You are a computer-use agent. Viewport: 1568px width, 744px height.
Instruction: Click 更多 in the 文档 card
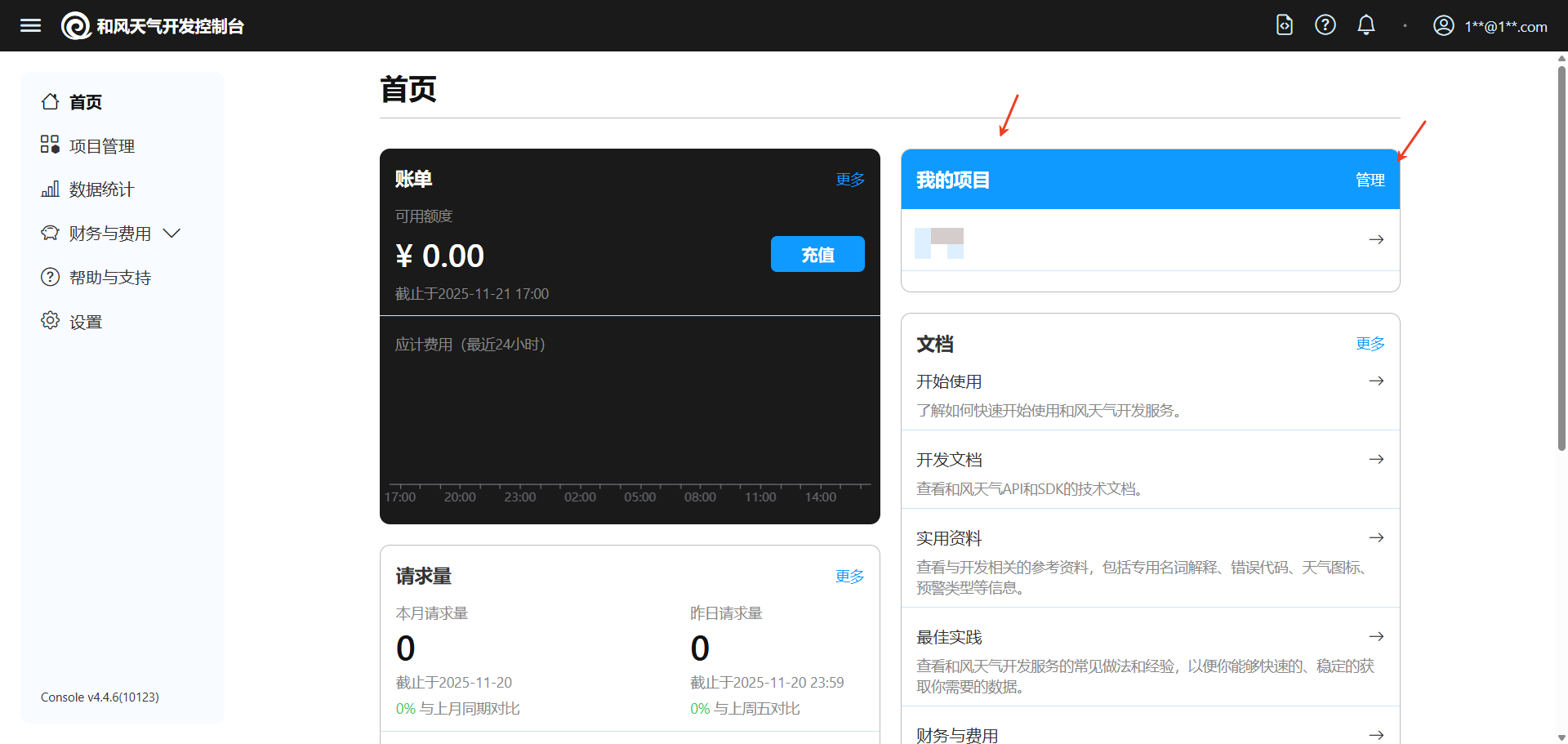pos(1370,344)
